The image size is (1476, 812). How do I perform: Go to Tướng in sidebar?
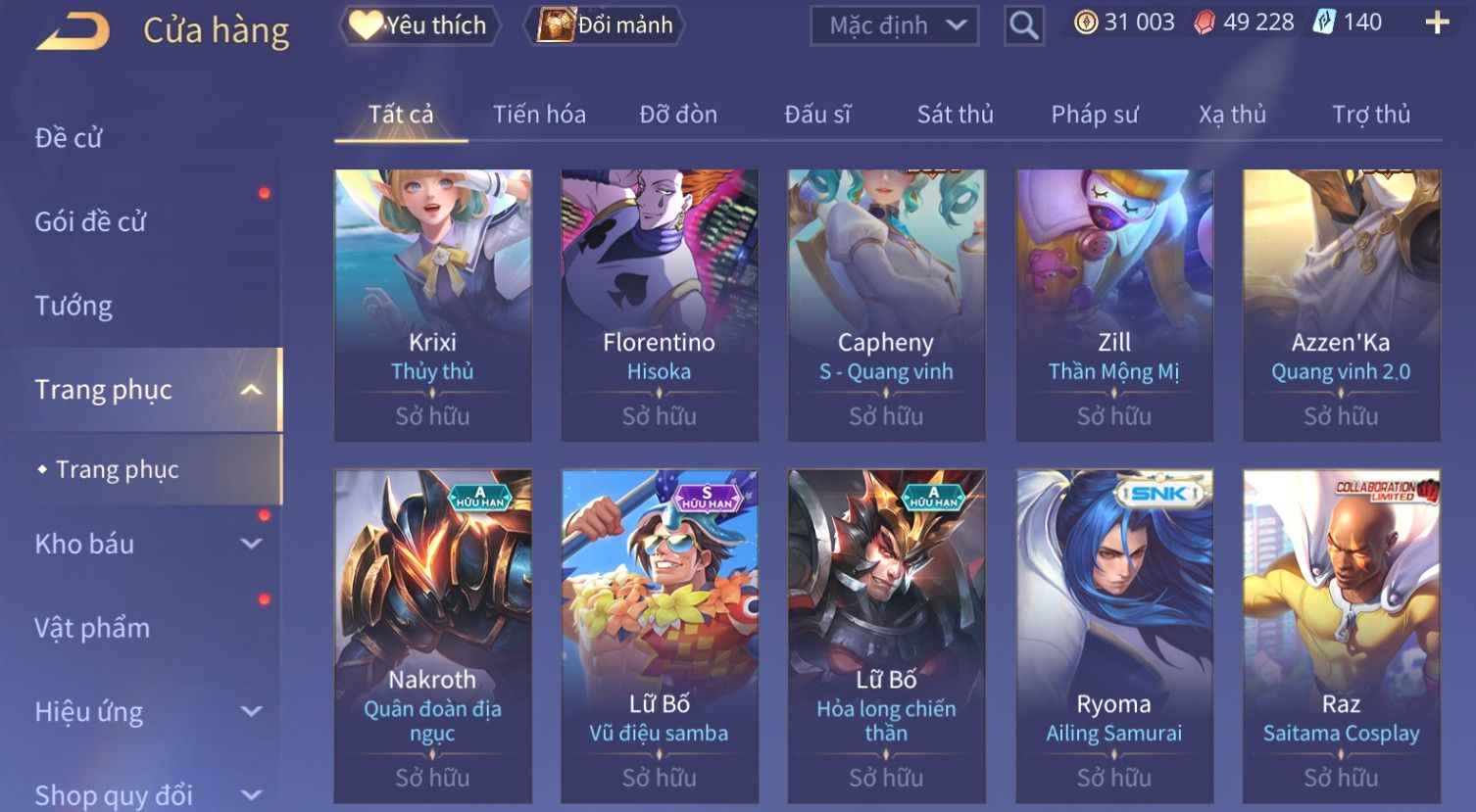74,307
